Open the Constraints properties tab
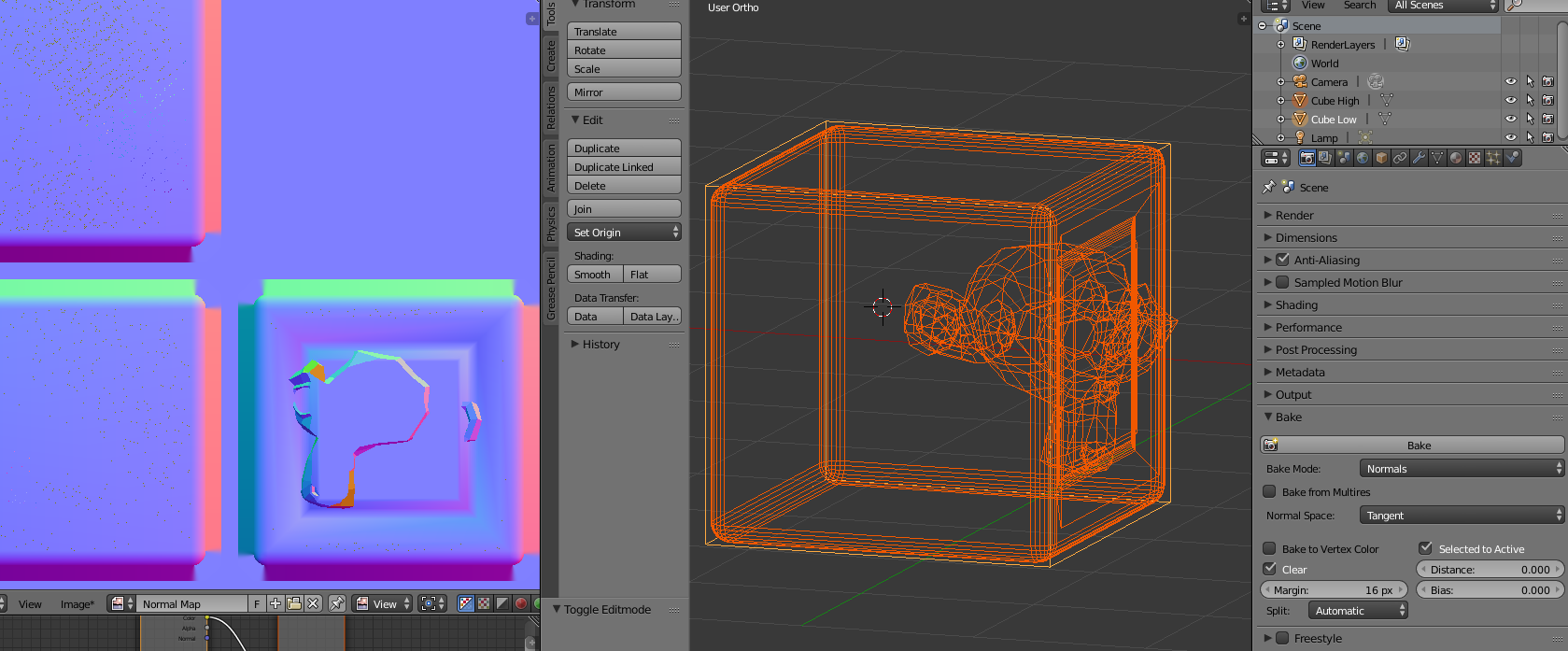 [1400, 158]
